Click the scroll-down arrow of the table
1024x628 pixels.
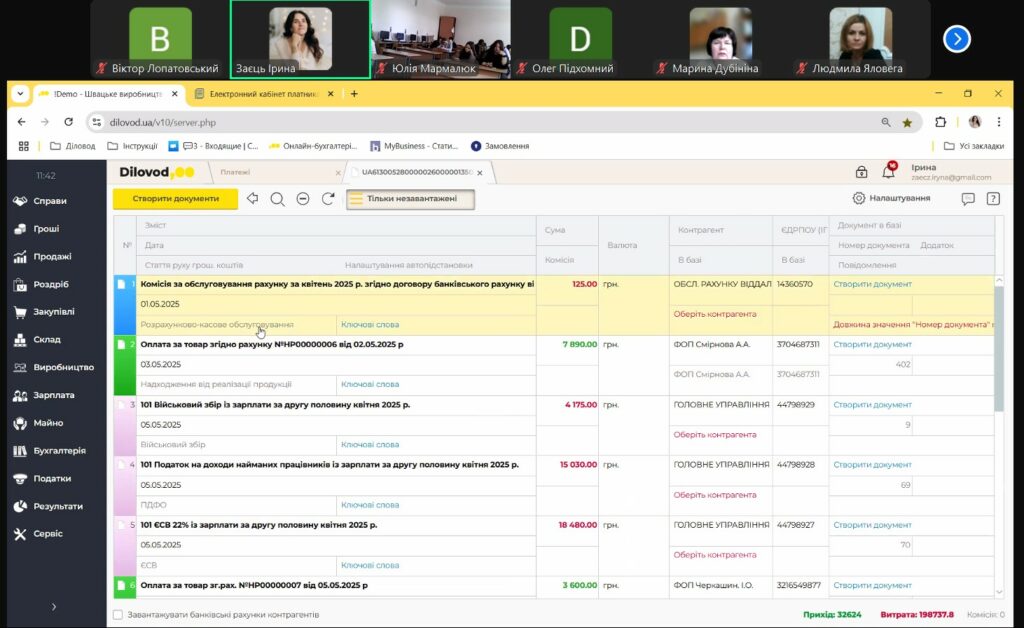tap(999, 592)
